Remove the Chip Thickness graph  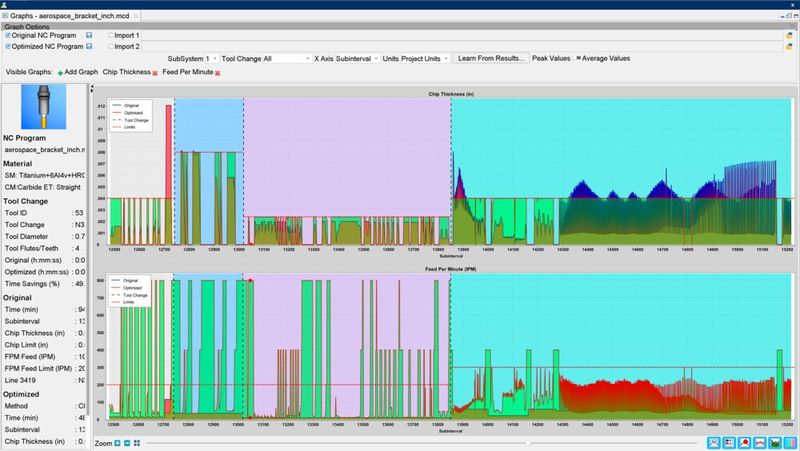tap(155, 73)
